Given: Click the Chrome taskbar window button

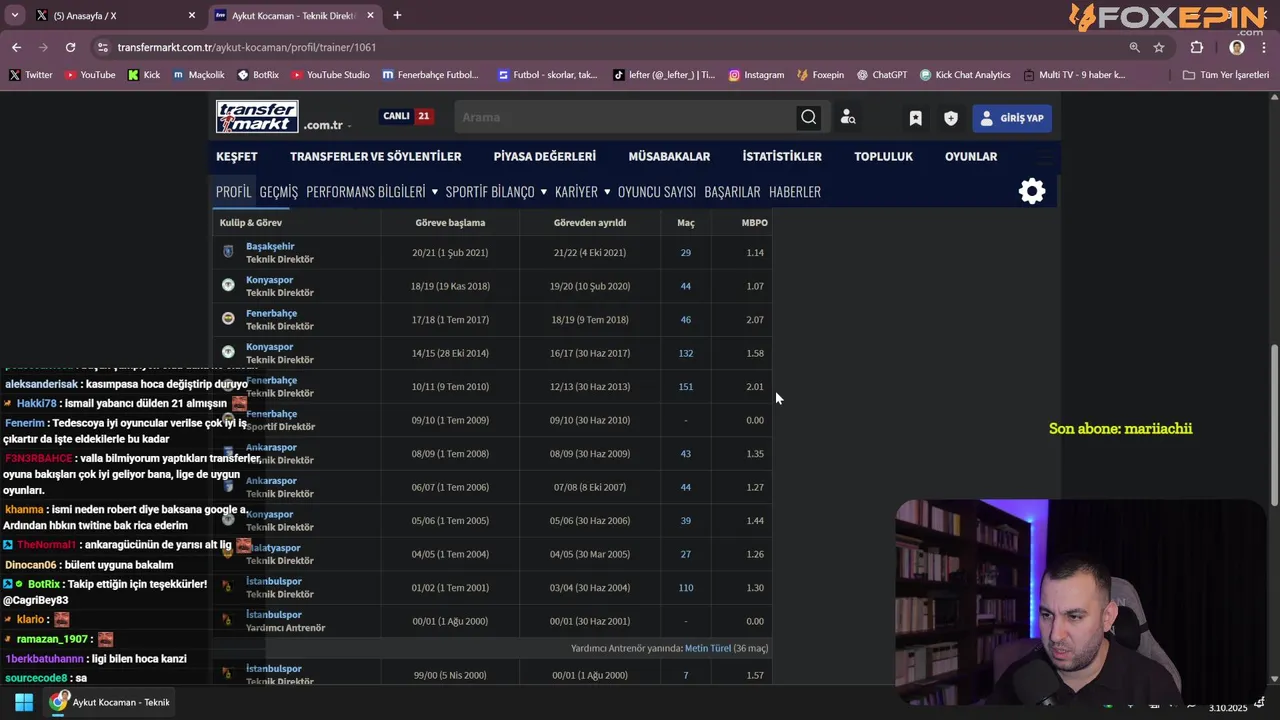Looking at the screenshot, I should click(x=112, y=702).
